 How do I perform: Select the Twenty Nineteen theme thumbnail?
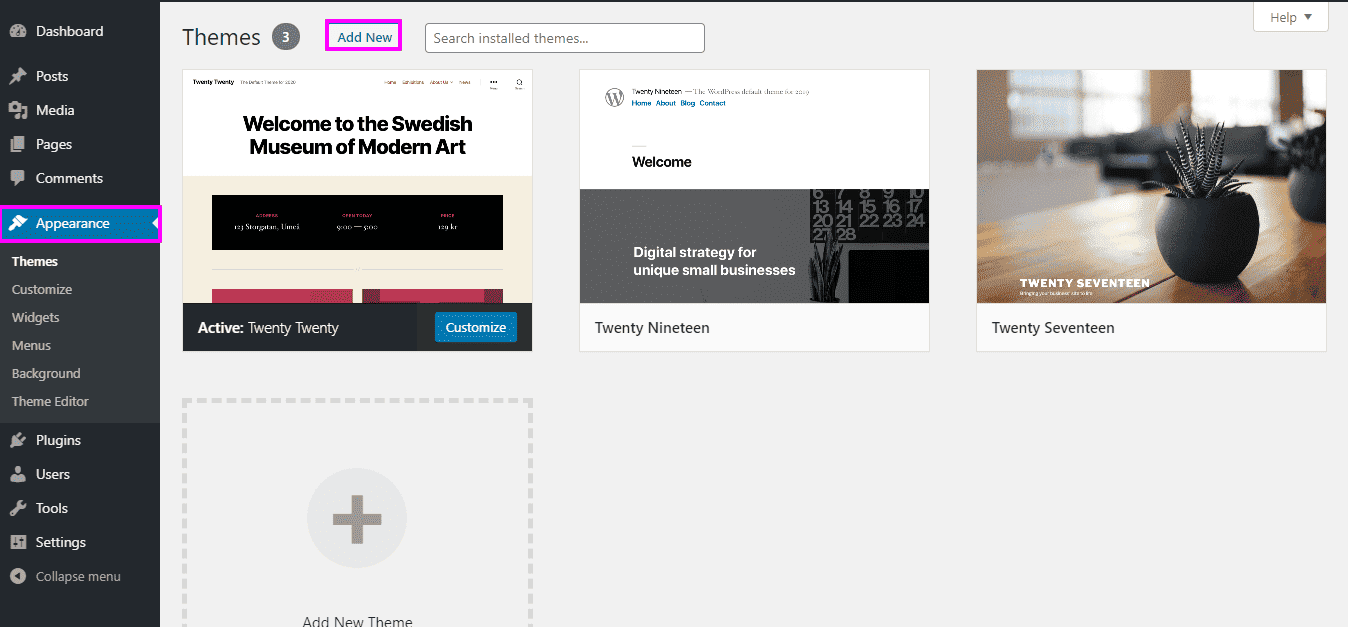coord(754,187)
